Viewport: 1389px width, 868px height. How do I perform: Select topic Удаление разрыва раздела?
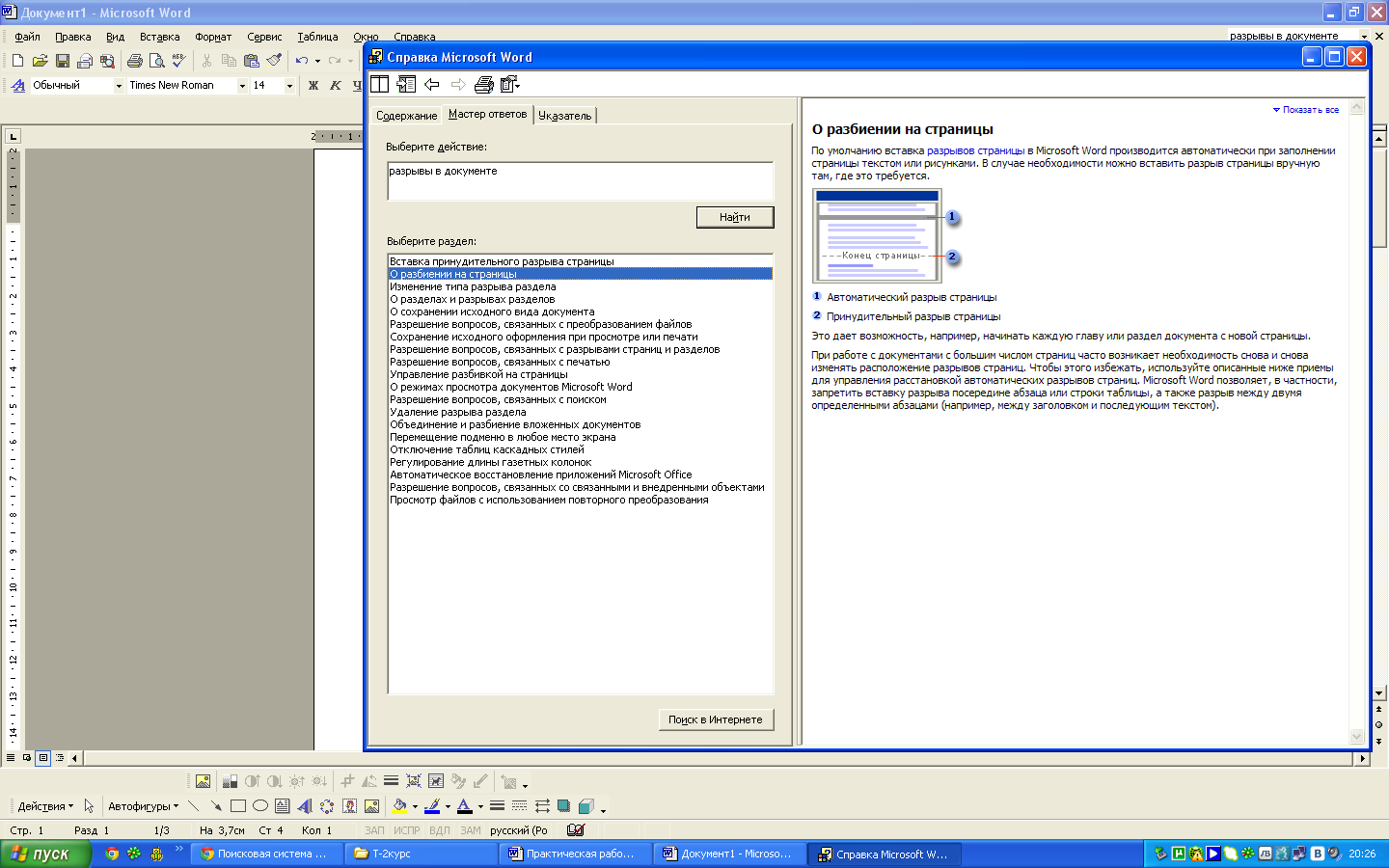click(x=581, y=412)
